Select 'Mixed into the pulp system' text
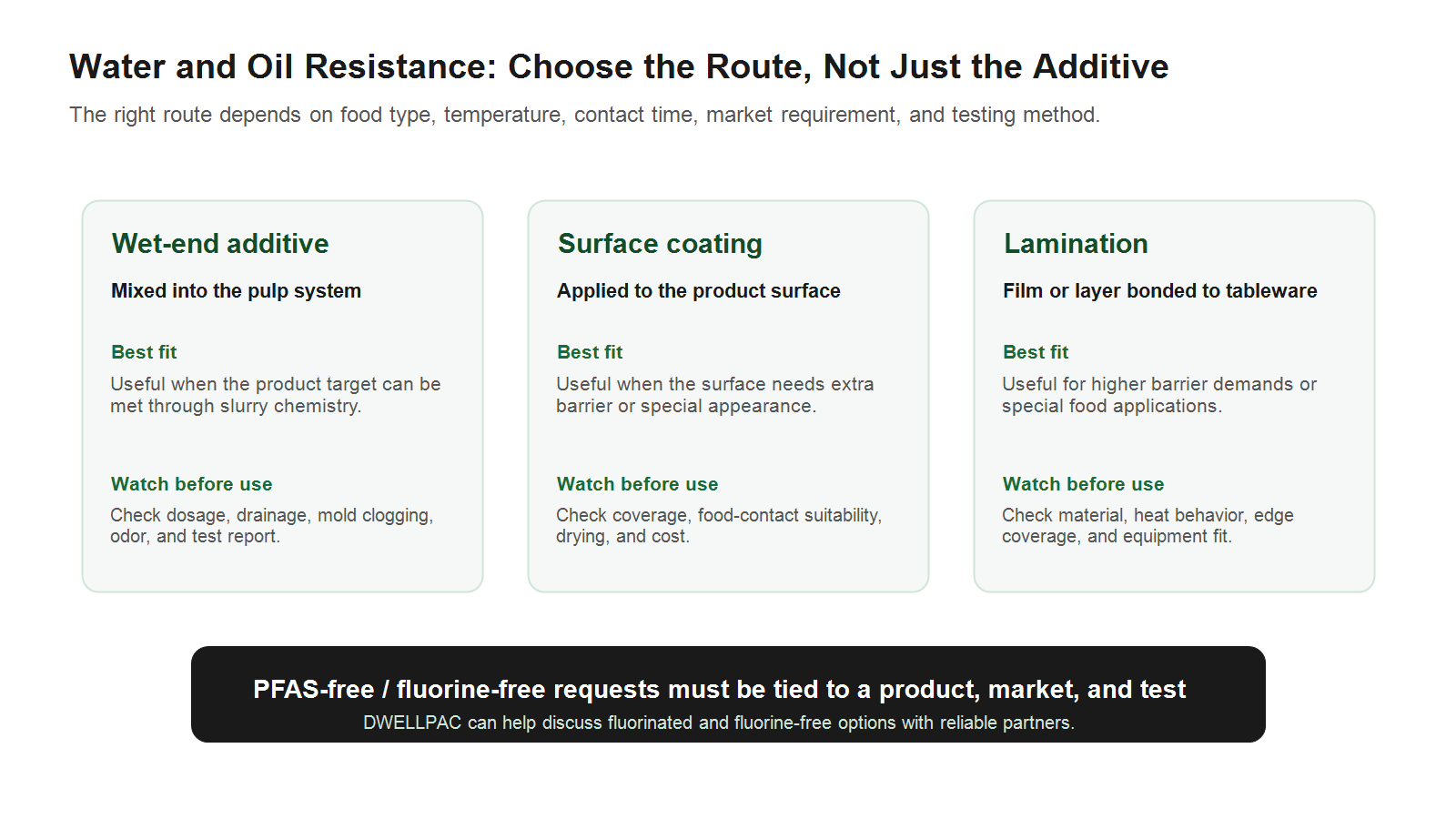 [x=236, y=291]
